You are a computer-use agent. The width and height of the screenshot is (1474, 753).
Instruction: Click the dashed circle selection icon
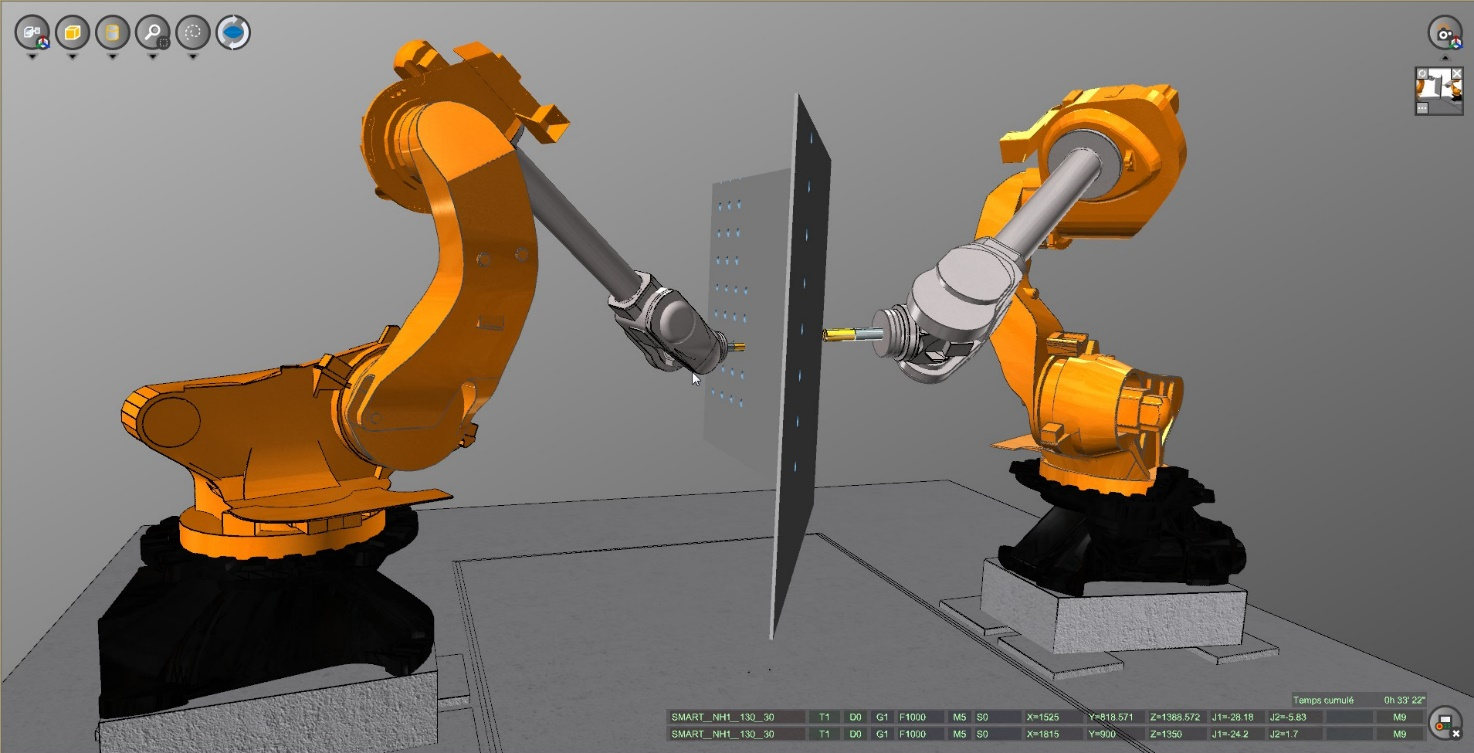(x=193, y=32)
